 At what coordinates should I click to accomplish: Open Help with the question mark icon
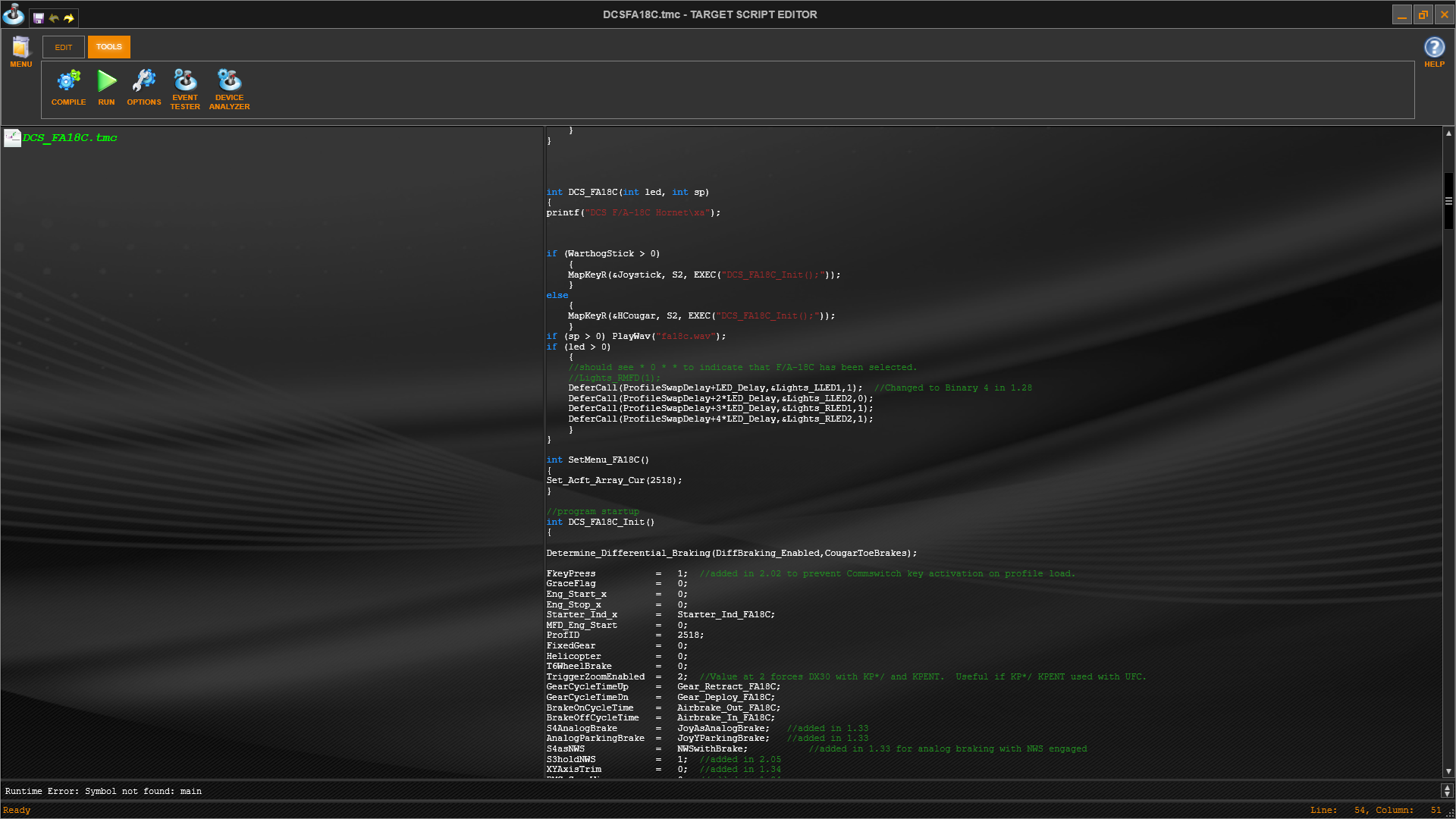point(1434,52)
